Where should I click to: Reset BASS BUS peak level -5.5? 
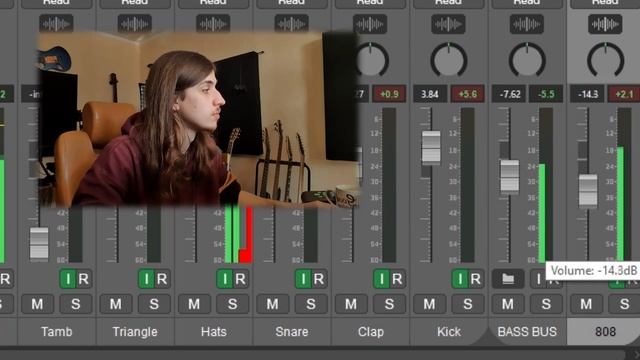pos(546,94)
